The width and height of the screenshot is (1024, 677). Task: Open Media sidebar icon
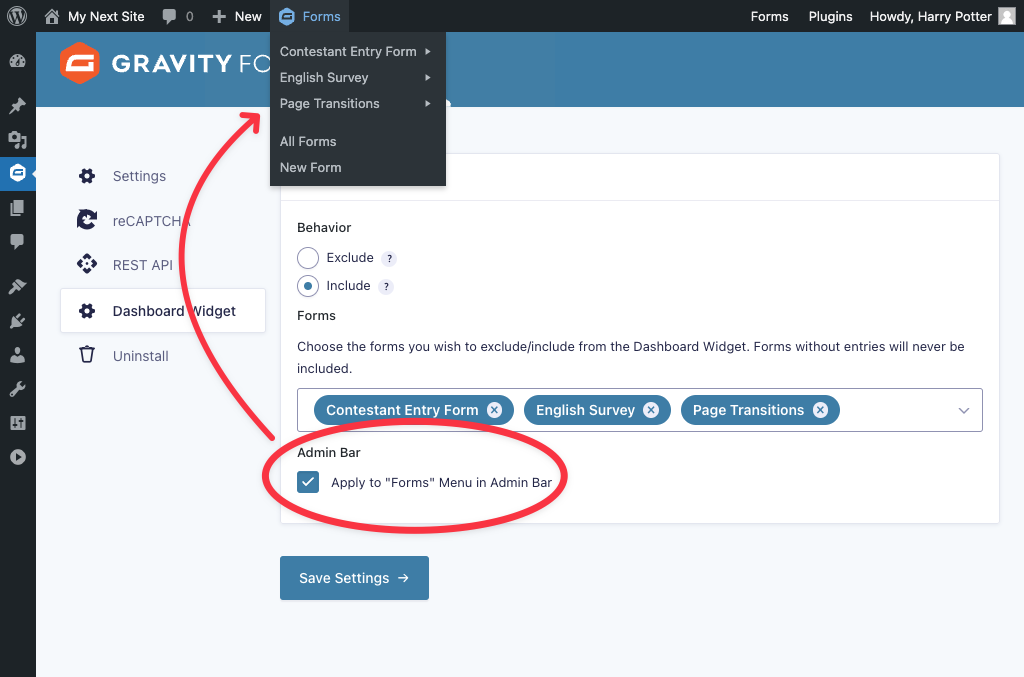(x=18, y=139)
